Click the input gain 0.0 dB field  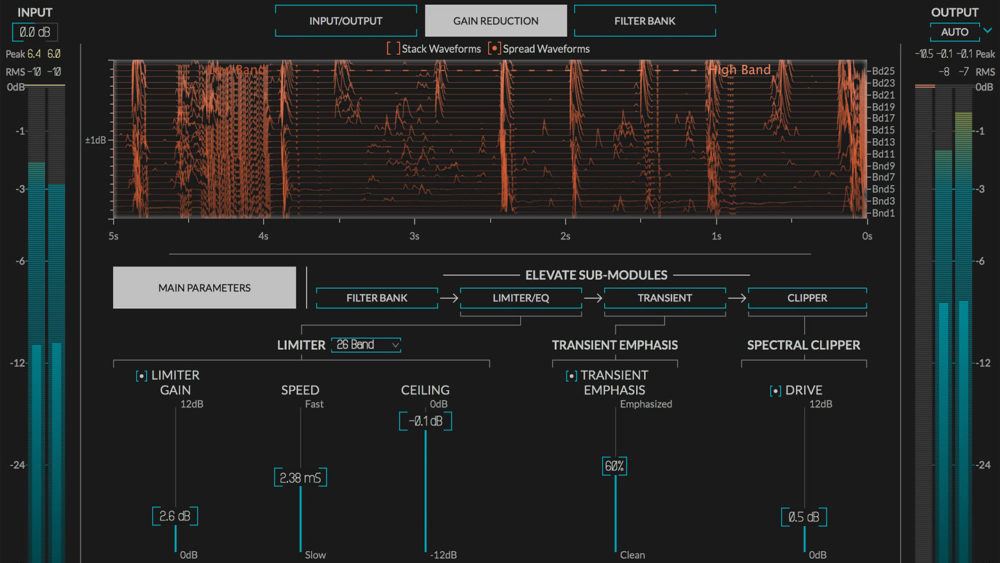point(35,32)
